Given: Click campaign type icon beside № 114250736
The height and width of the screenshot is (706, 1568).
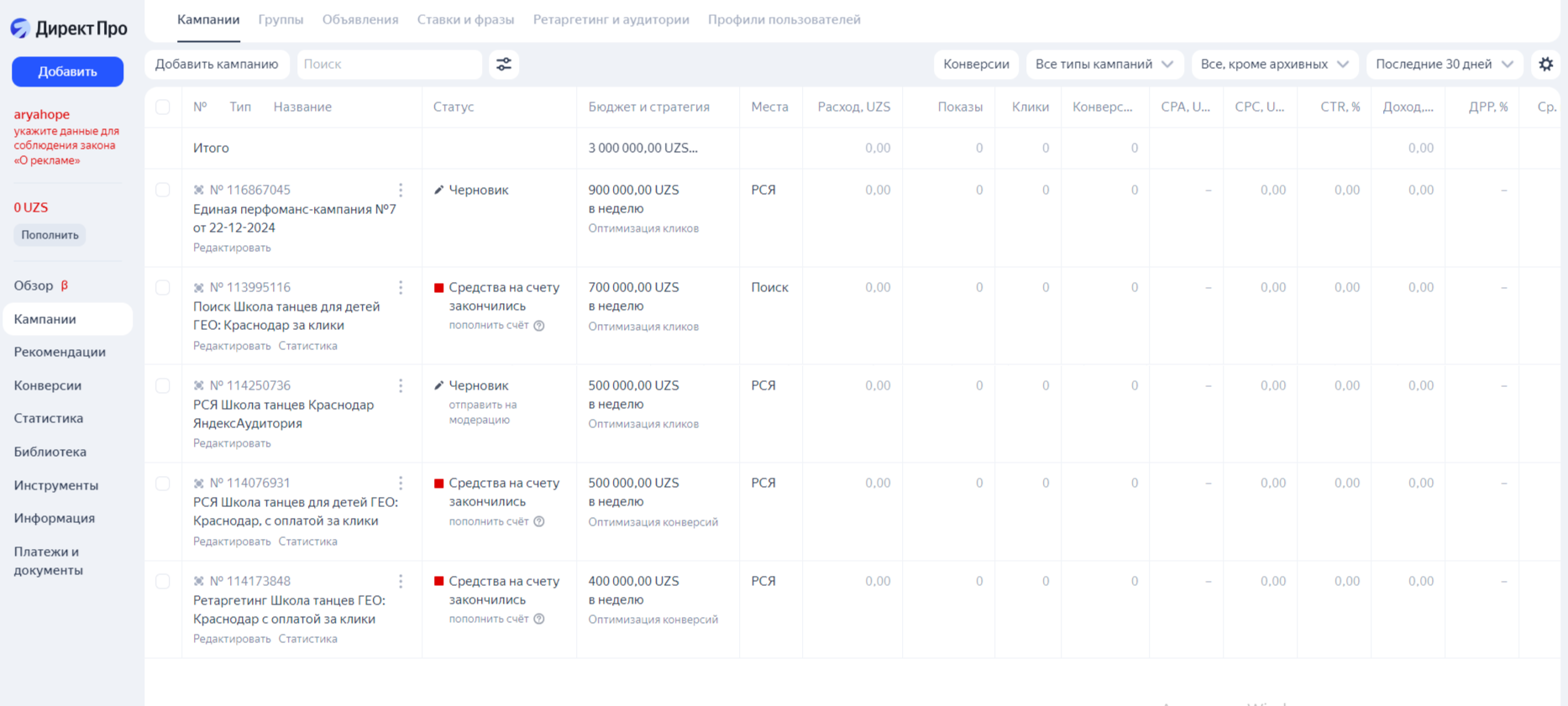Looking at the screenshot, I should (x=199, y=386).
